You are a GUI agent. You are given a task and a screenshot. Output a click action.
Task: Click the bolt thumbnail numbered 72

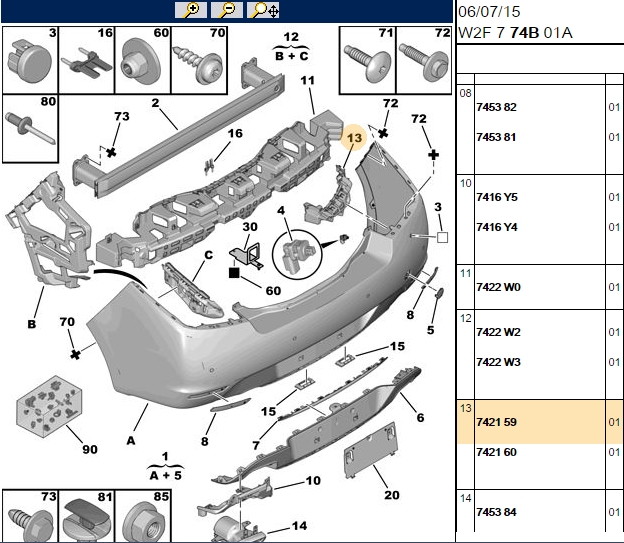click(424, 61)
